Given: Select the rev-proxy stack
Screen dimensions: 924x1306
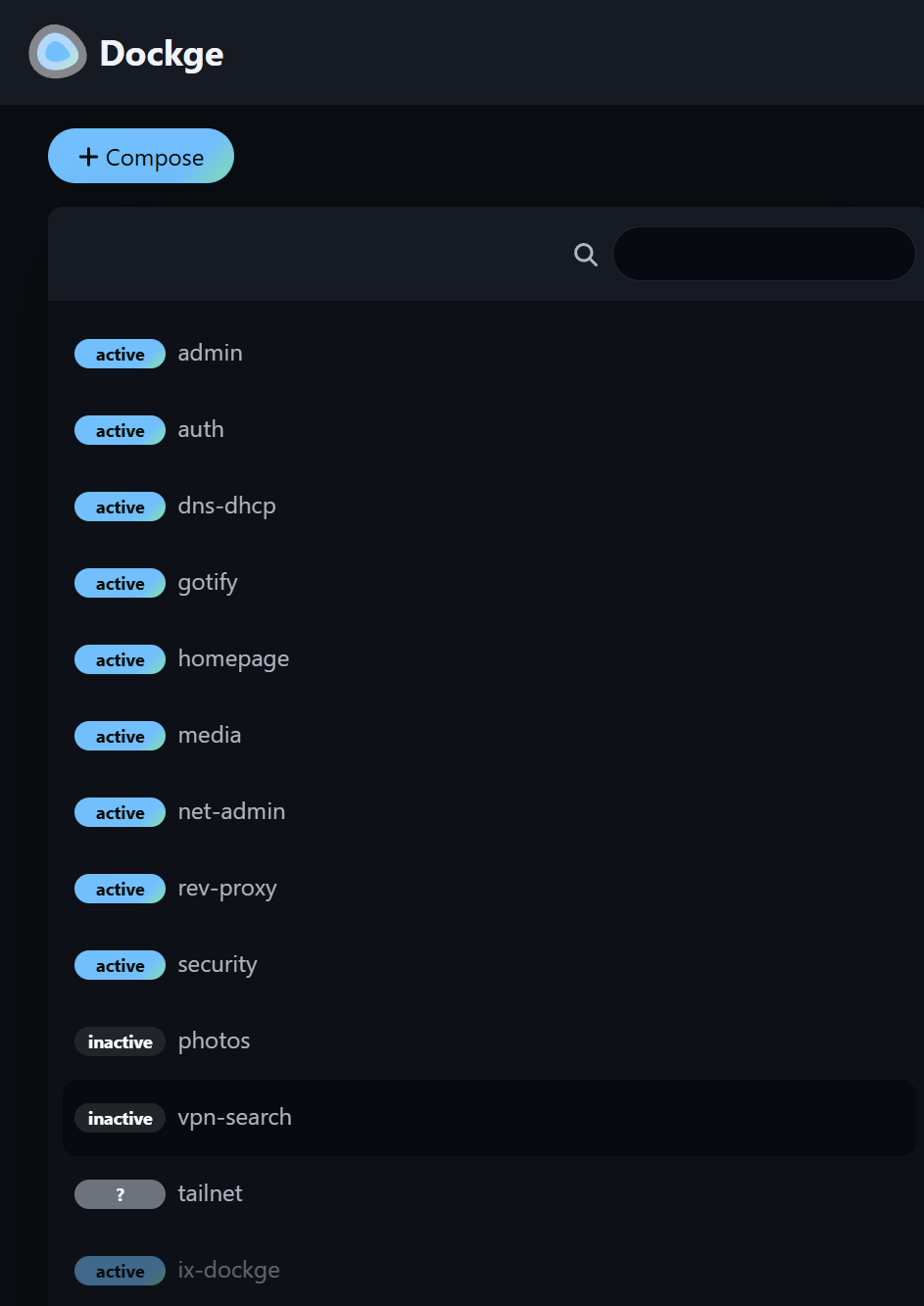Looking at the screenshot, I should [x=227, y=889].
